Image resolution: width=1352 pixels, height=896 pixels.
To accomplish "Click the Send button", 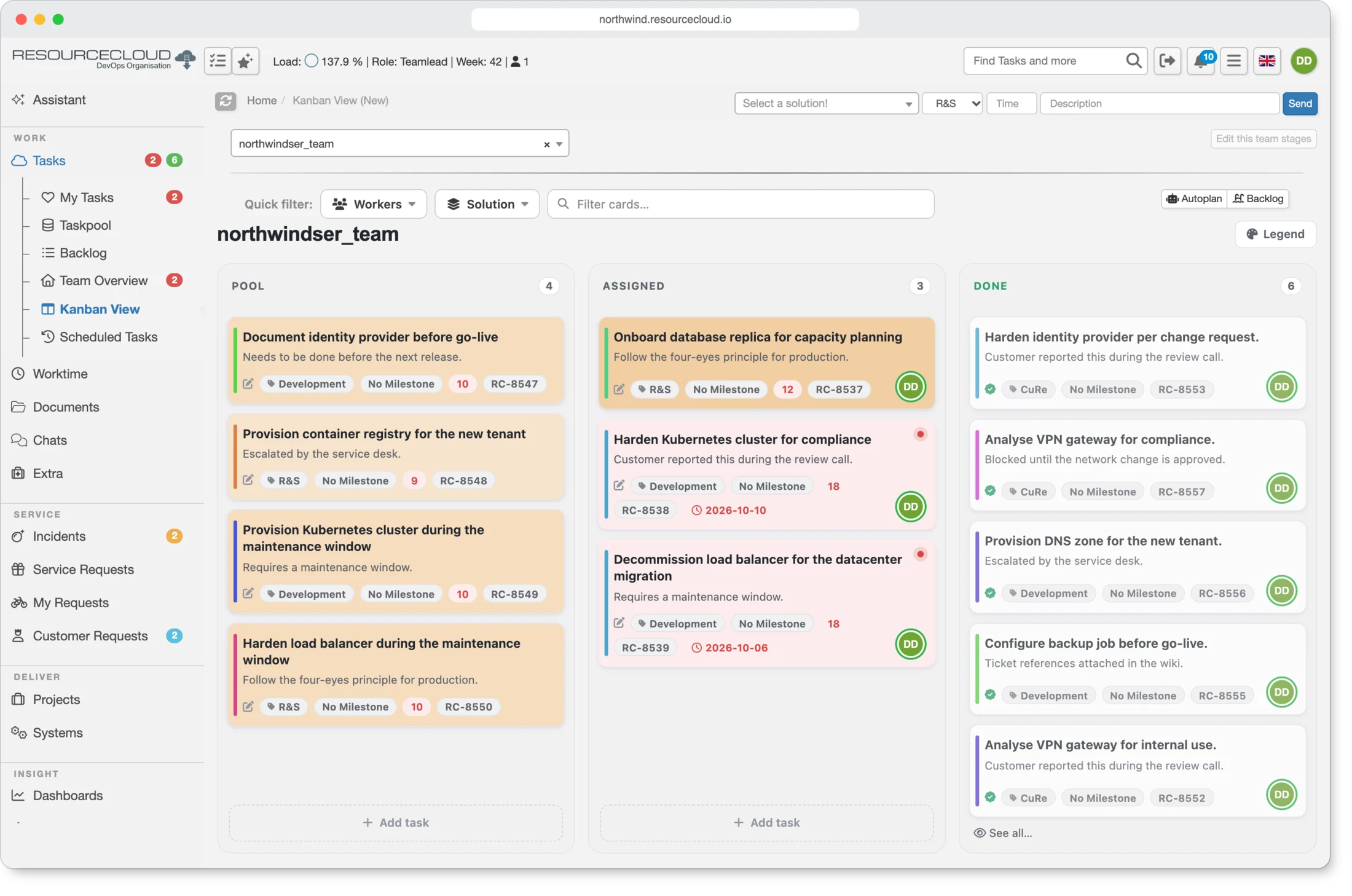I will click(x=1300, y=103).
